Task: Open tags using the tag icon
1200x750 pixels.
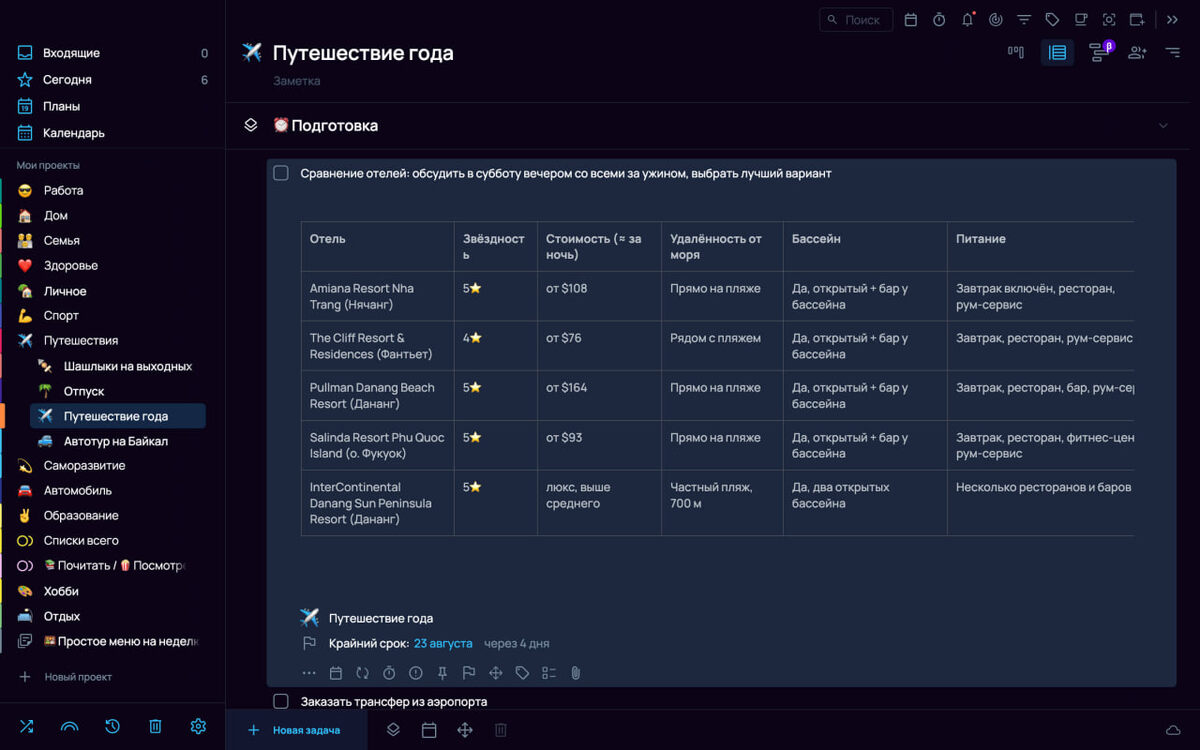Action: click(1052, 18)
